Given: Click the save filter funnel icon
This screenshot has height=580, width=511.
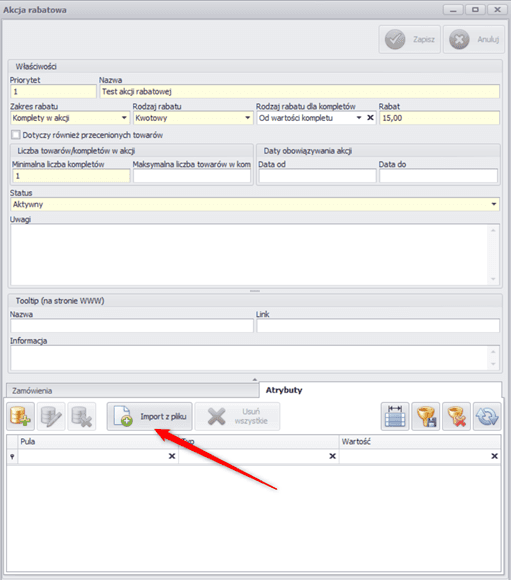Looking at the screenshot, I should point(426,416).
